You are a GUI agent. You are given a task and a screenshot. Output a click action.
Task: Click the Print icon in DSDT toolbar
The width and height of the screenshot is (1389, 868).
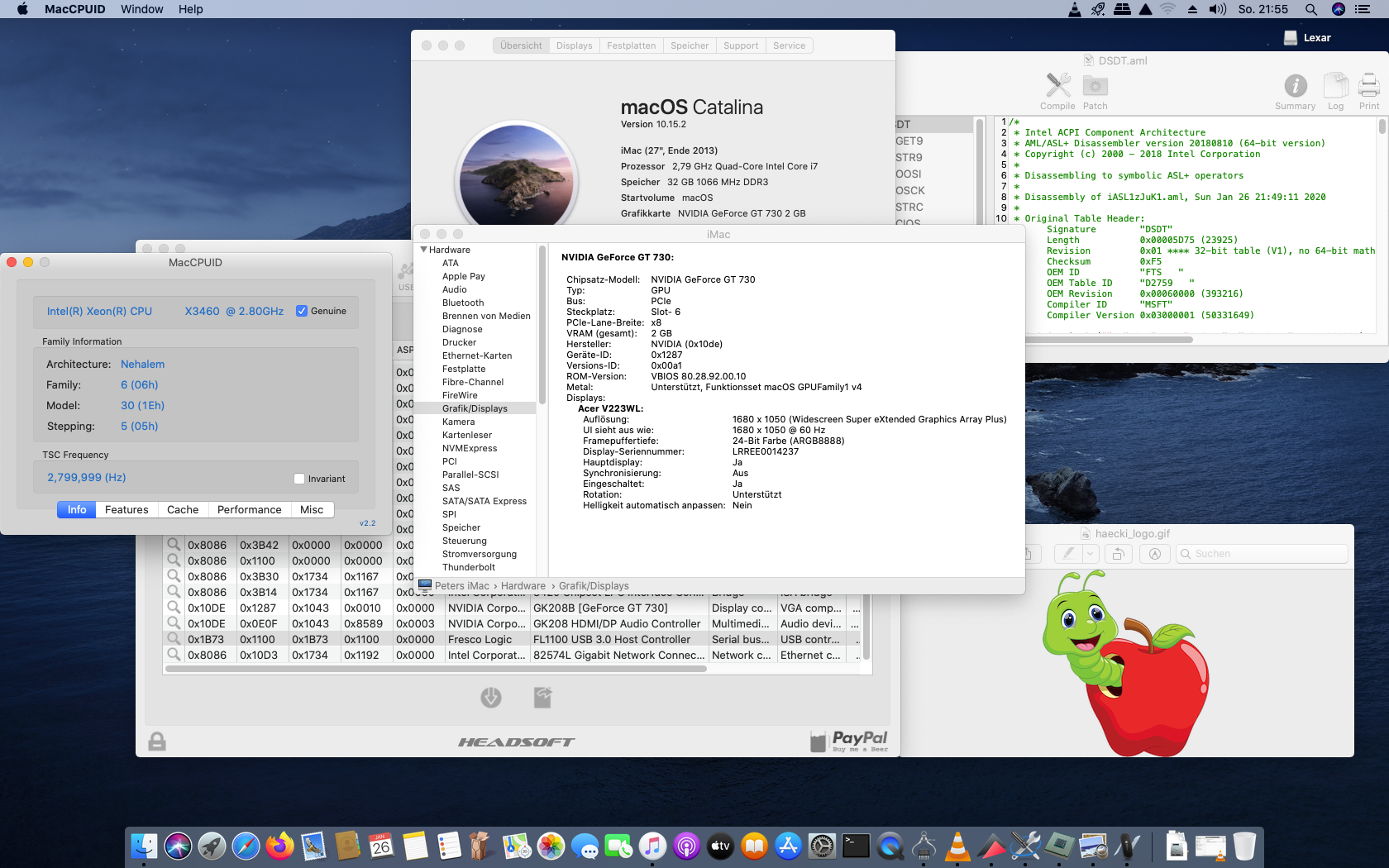1369,86
